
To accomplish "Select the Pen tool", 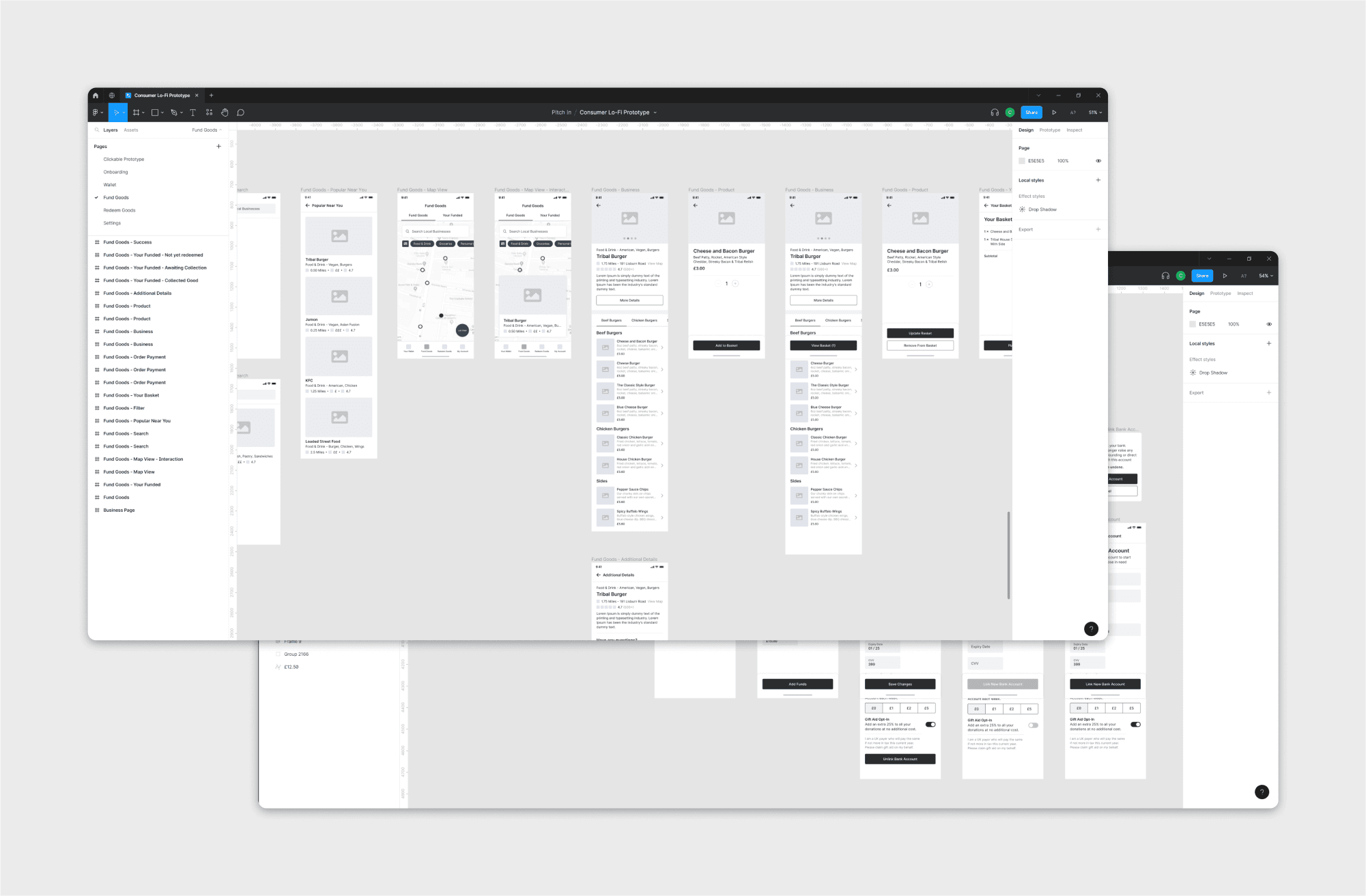I will pos(174,113).
